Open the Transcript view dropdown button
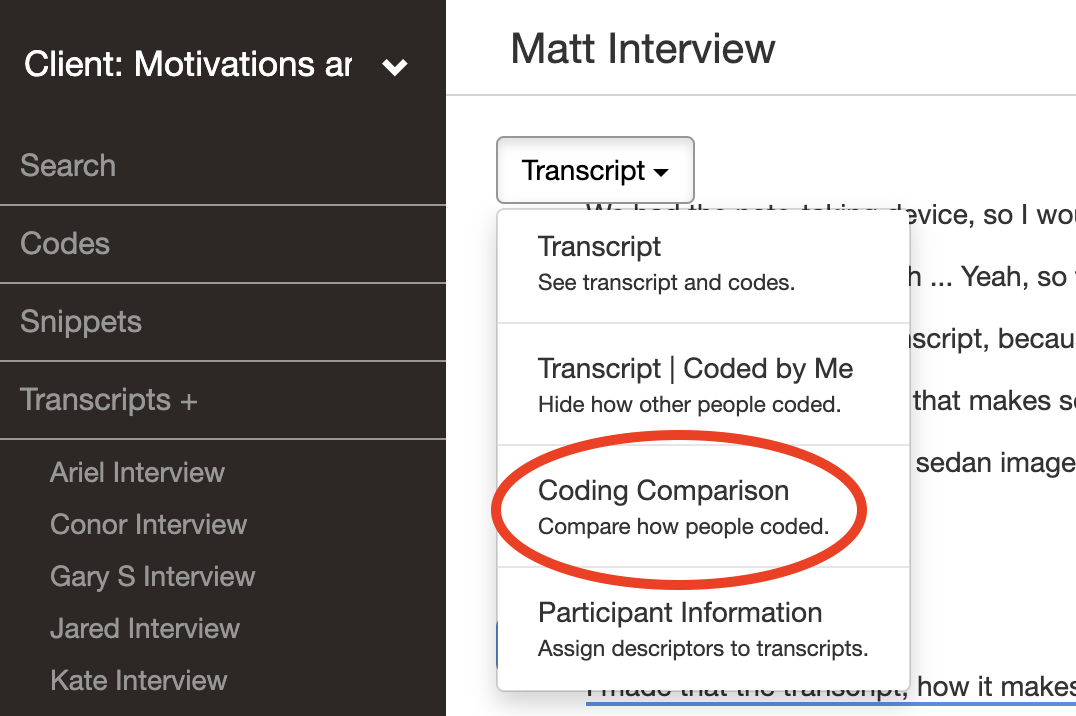 (595, 170)
